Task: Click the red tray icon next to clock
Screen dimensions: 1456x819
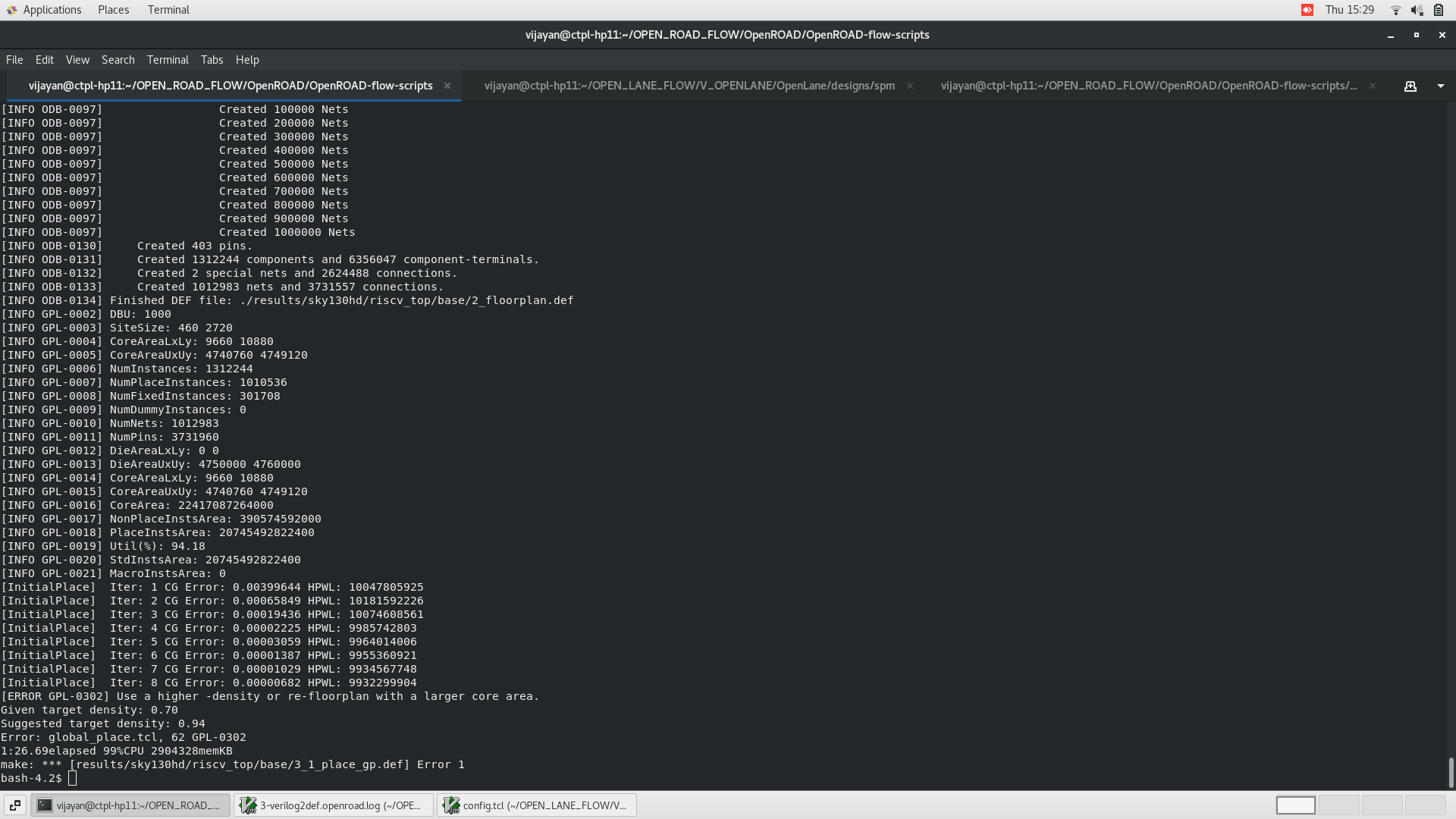Action: [x=1308, y=10]
